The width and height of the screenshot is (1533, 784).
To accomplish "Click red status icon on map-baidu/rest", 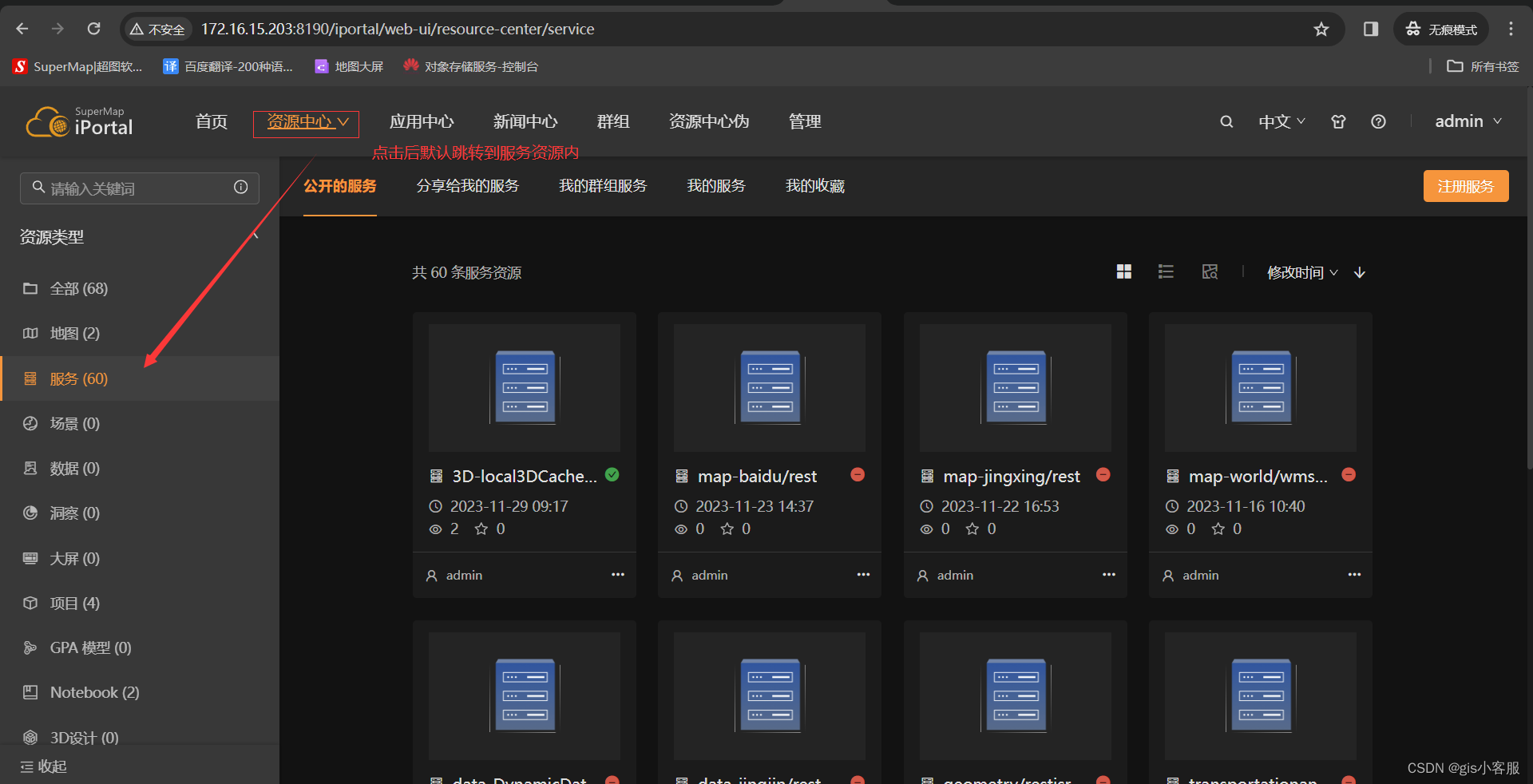I will (x=858, y=475).
